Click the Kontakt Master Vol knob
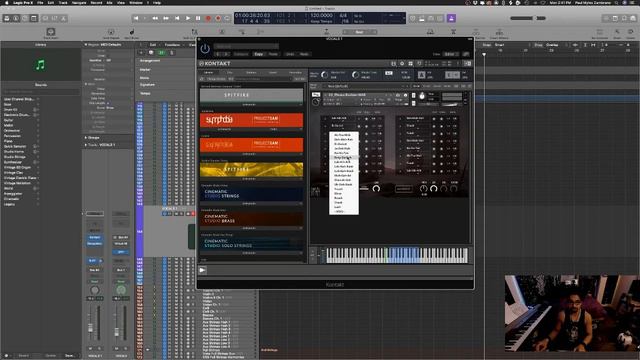The image size is (640, 360). 324,75
